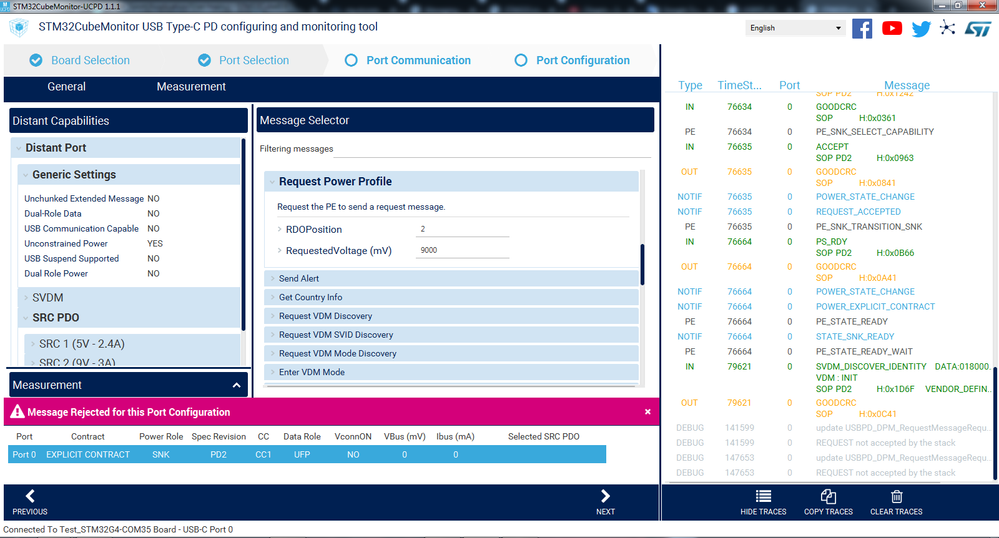Click the Copy Traces icon
The height and width of the screenshot is (538, 999).
pos(828,496)
